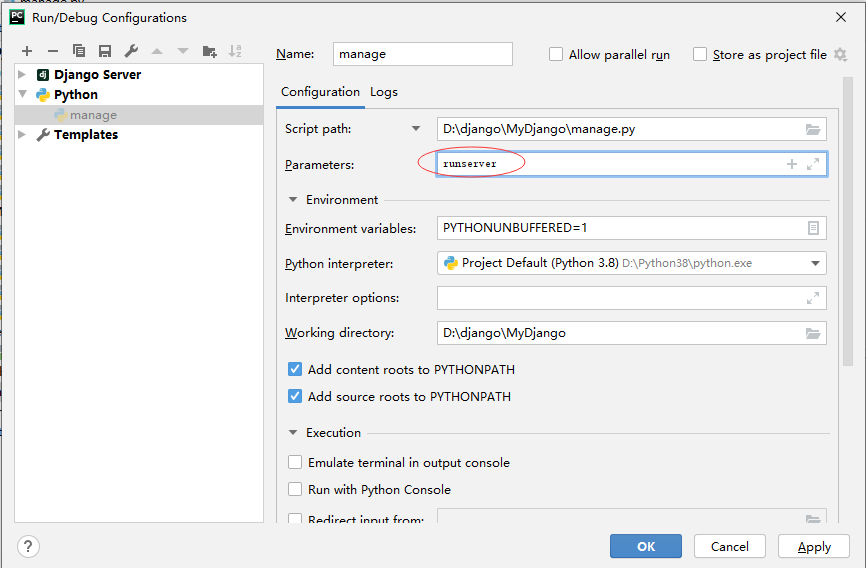The width and height of the screenshot is (866, 568).
Task: Enable Run with Python Console
Action: [295, 490]
